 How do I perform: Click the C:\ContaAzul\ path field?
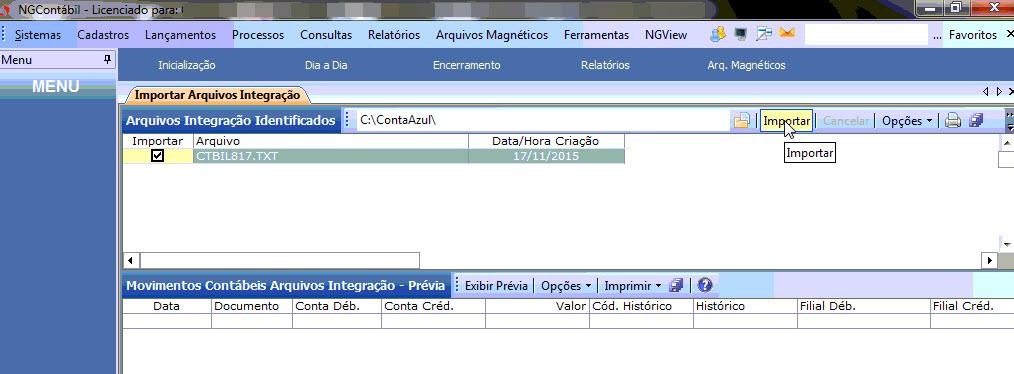(543, 120)
